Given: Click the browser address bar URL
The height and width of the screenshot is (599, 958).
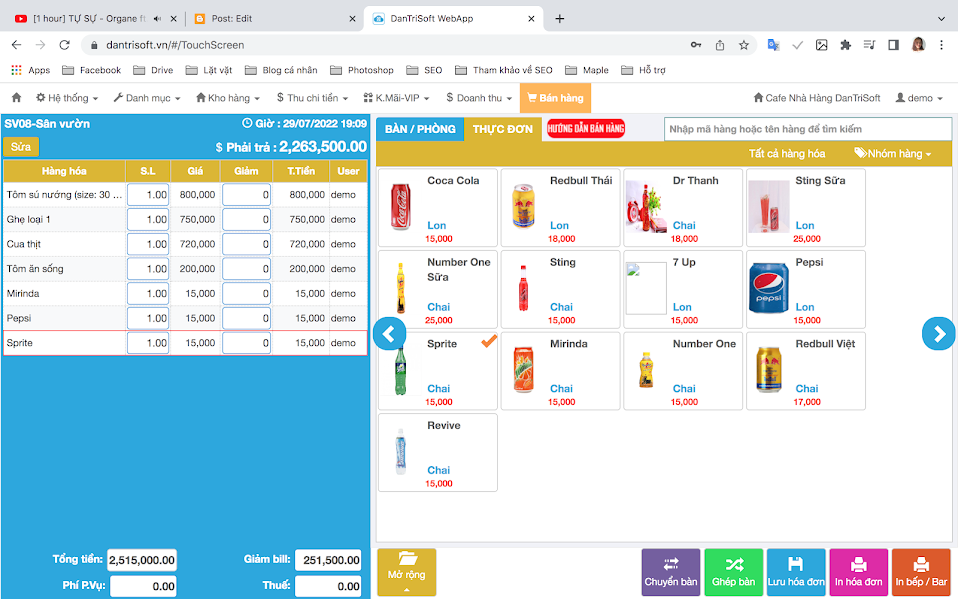Looking at the screenshot, I should tap(175, 45).
